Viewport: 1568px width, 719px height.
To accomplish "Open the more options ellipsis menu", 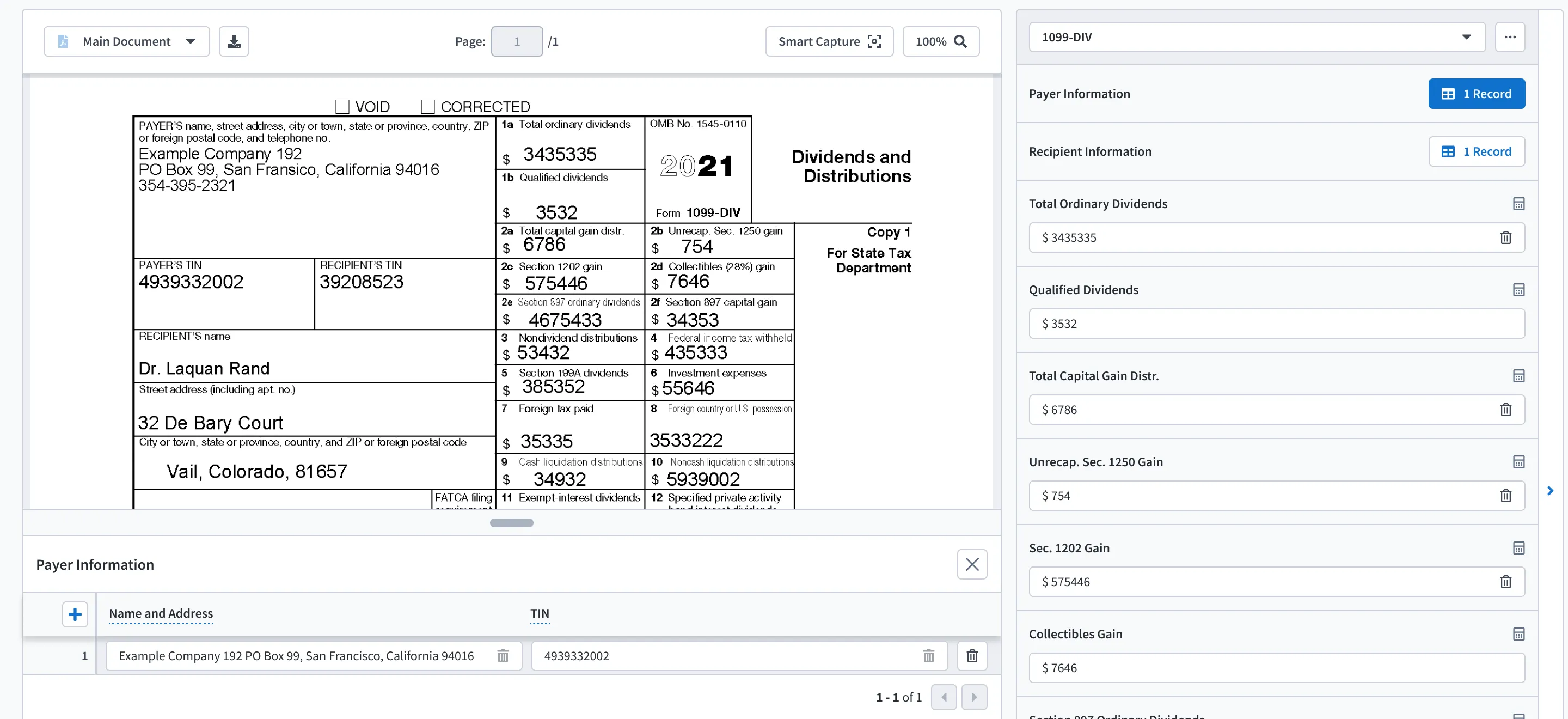I will pos(1510,37).
